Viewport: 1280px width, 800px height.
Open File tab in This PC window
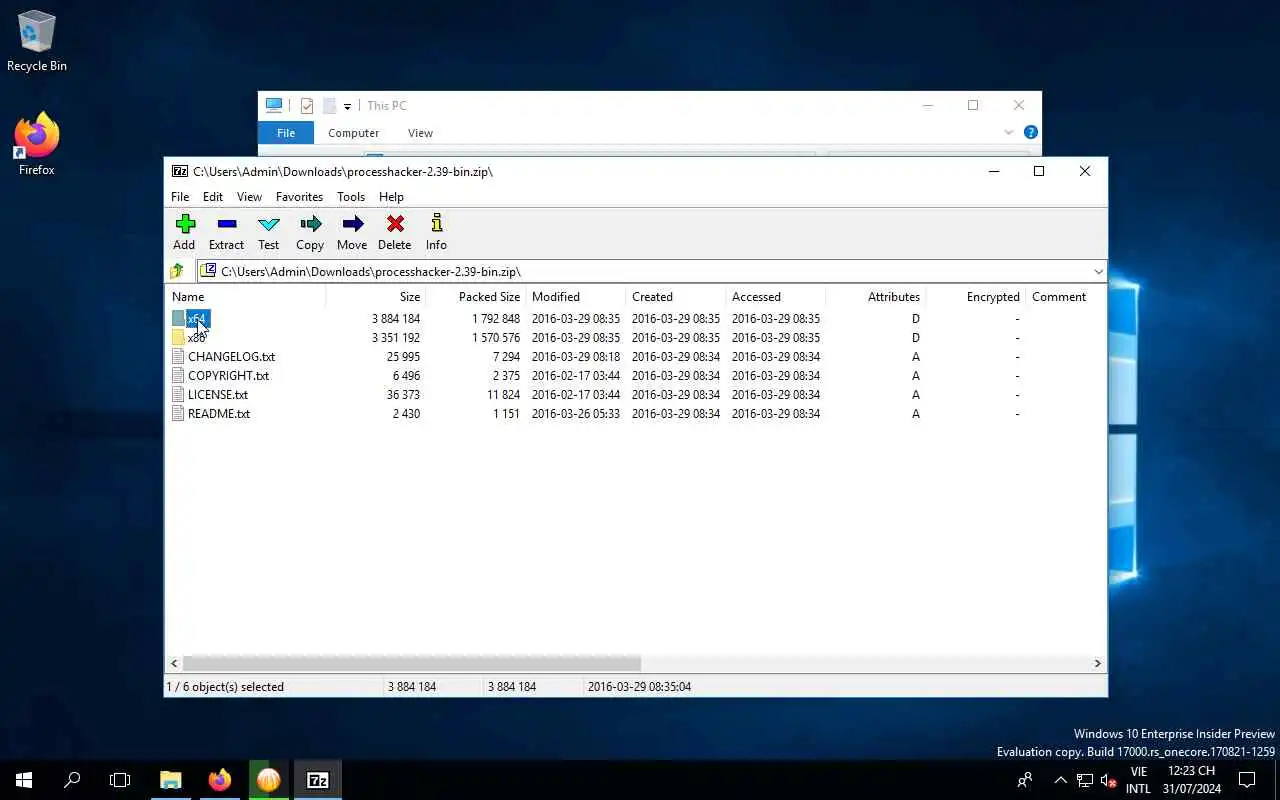pyautogui.click(x=286, y=133)
